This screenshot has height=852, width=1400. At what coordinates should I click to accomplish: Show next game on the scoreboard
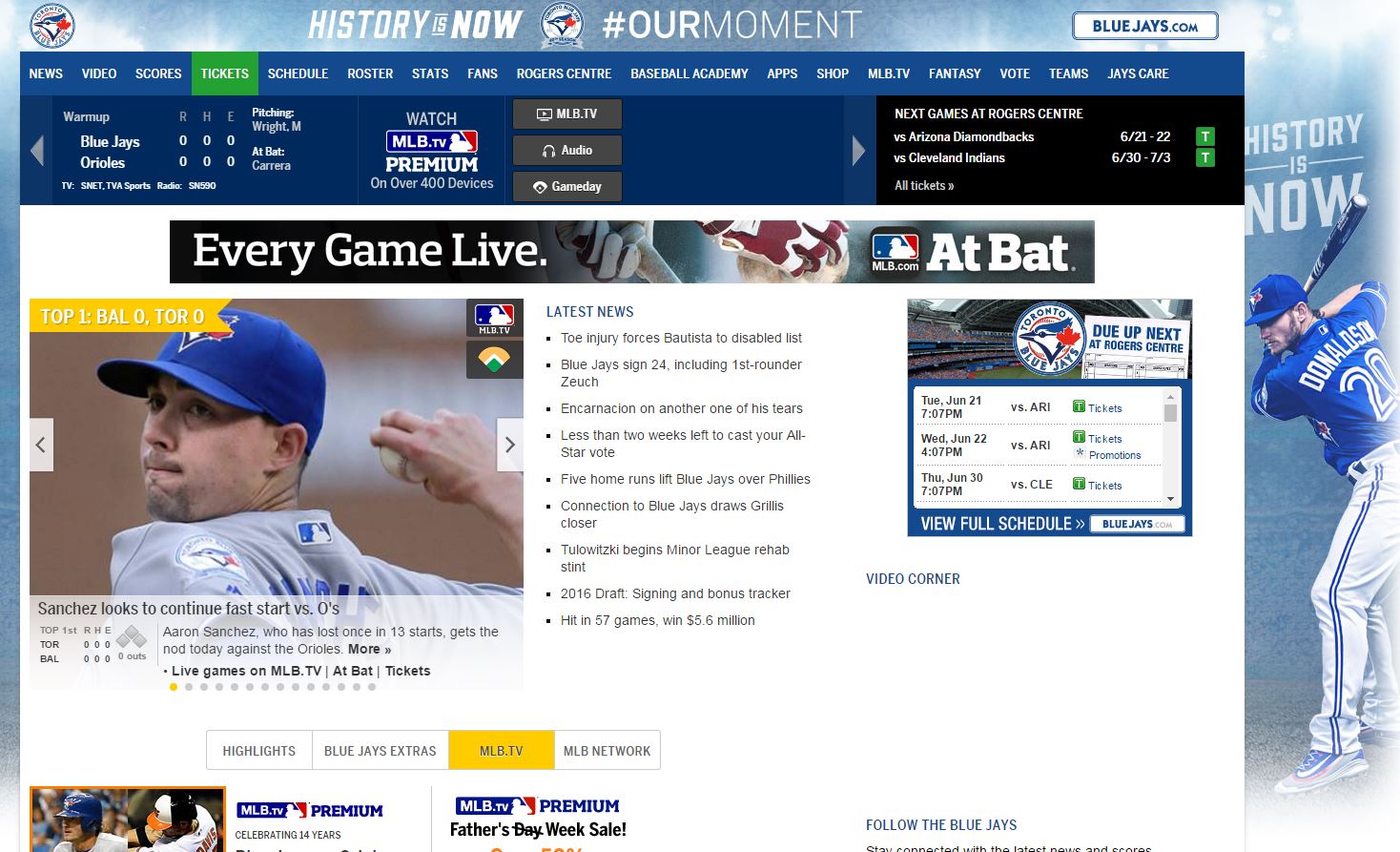coord(858,150)
